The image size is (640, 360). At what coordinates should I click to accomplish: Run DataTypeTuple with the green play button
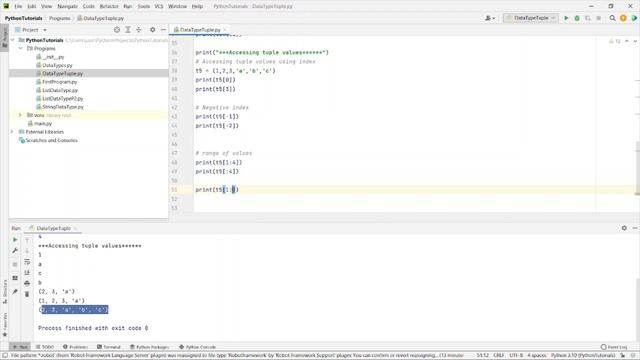[x=566, y=18]
